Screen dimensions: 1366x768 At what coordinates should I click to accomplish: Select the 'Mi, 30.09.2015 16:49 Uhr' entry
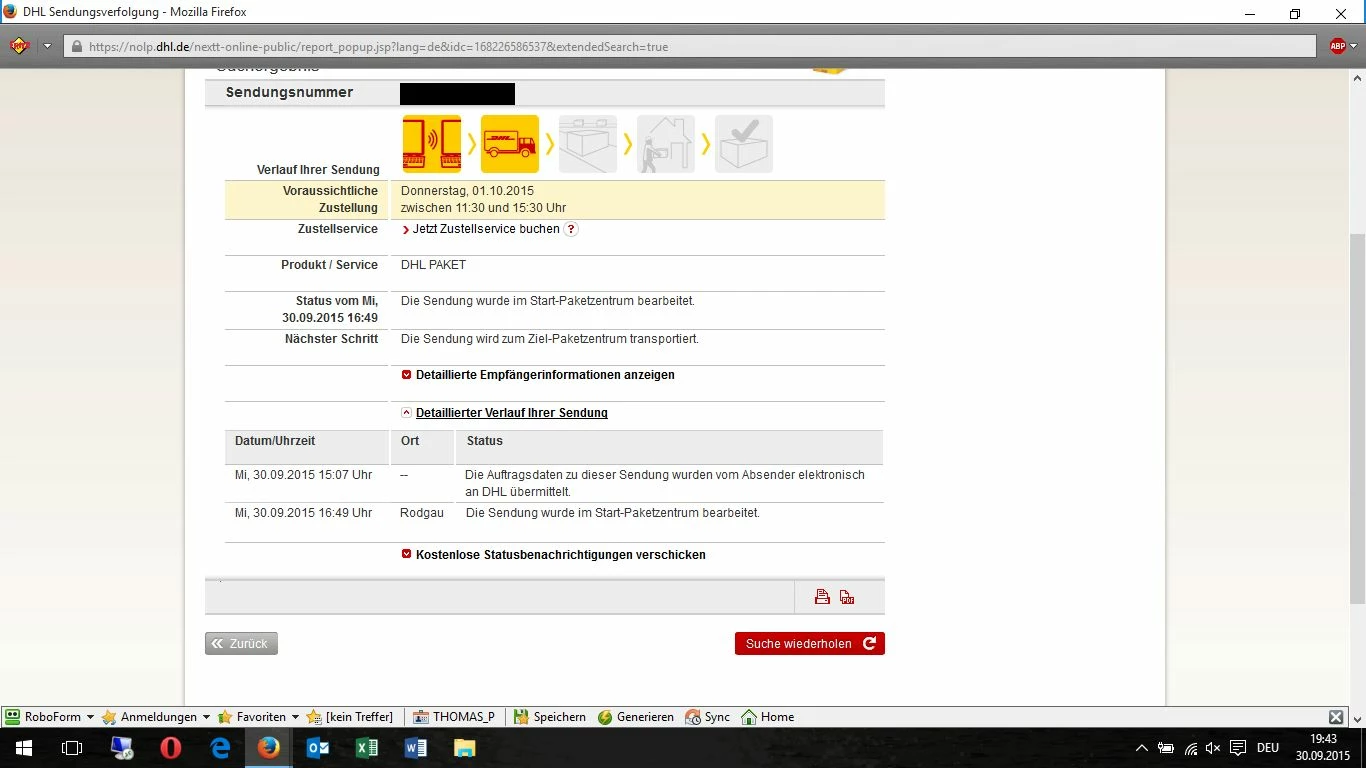point(303,513)
